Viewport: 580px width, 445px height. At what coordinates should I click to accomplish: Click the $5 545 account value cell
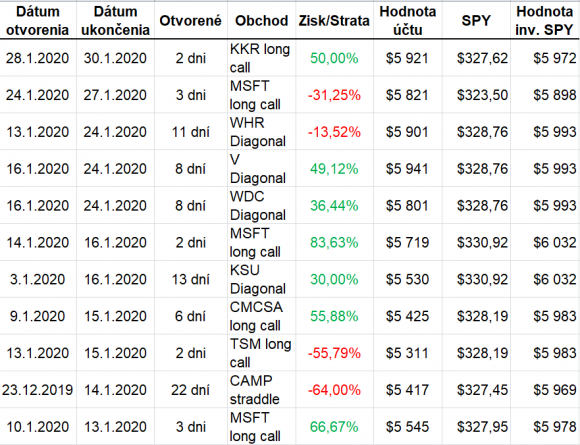[408, 427]
